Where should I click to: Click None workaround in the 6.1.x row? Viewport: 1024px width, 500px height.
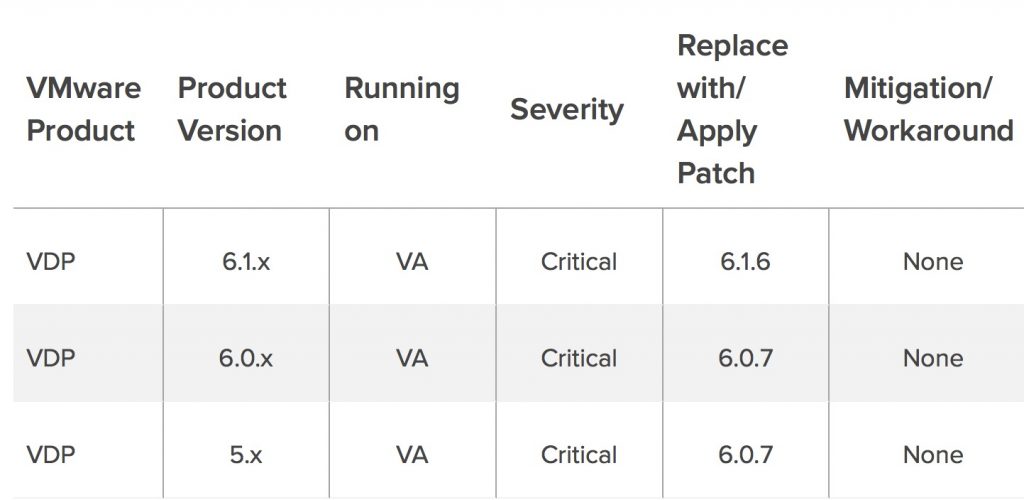pos(933,262)
